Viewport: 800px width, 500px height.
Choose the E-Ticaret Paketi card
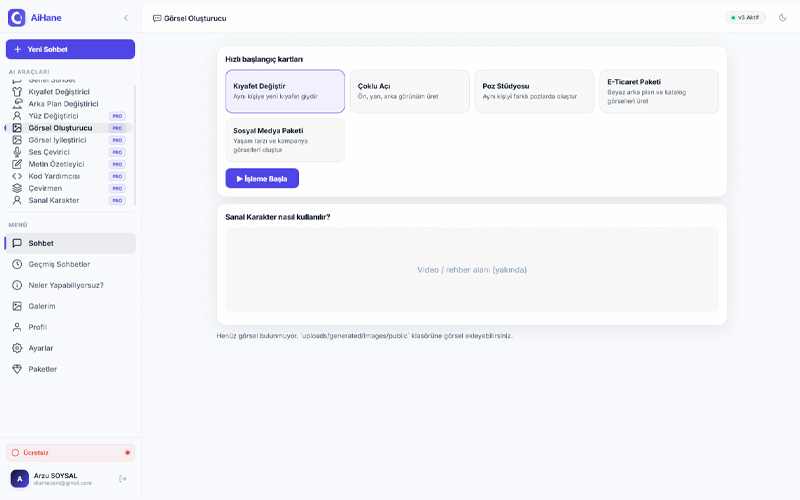[x=658, y=91]
